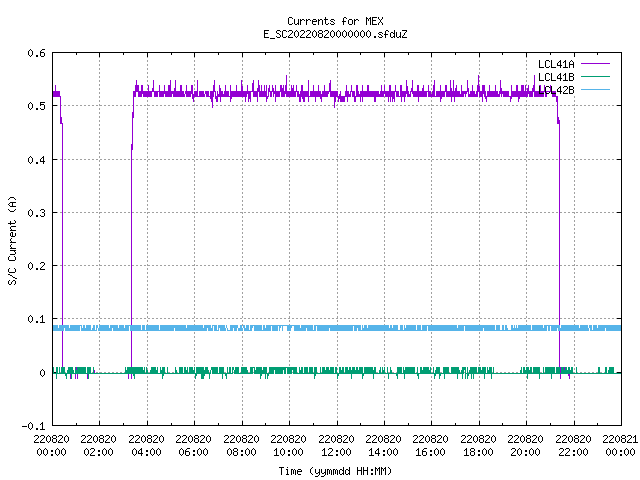Click the x-axis tick 220820 10:00
The image size is (640, 480).
pos(289,446)
